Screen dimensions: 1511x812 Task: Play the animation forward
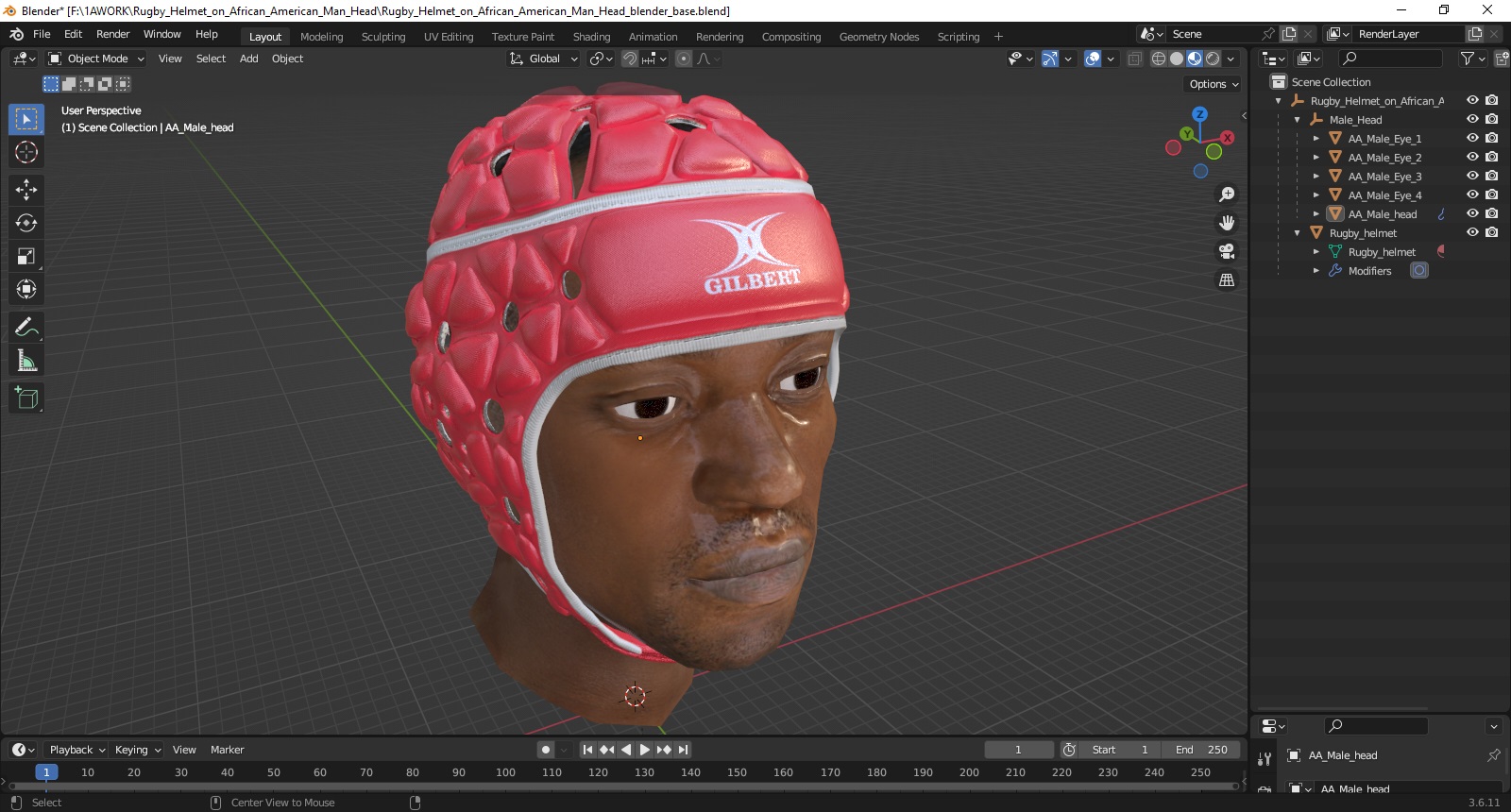click(645, 750)
